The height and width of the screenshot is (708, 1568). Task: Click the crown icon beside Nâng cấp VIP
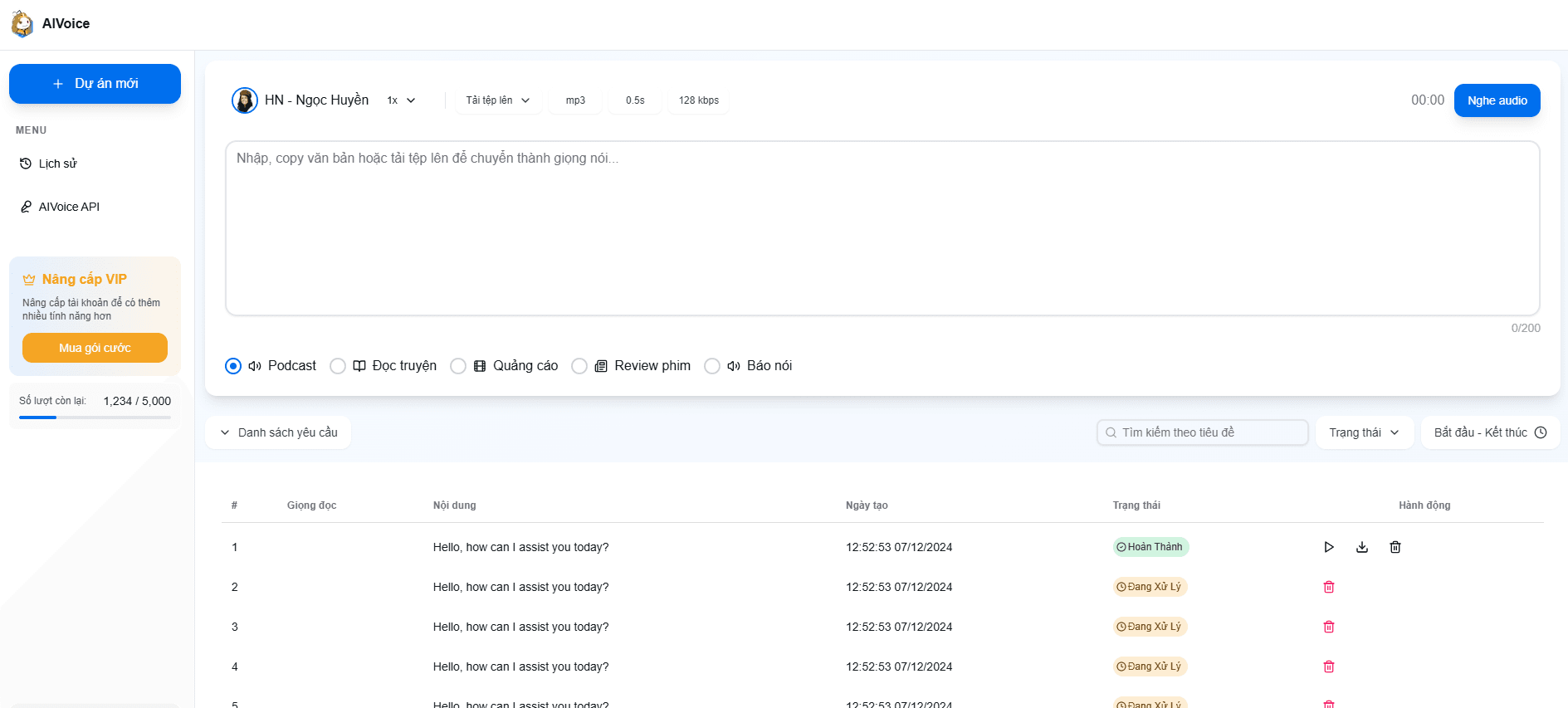point(29,280)
